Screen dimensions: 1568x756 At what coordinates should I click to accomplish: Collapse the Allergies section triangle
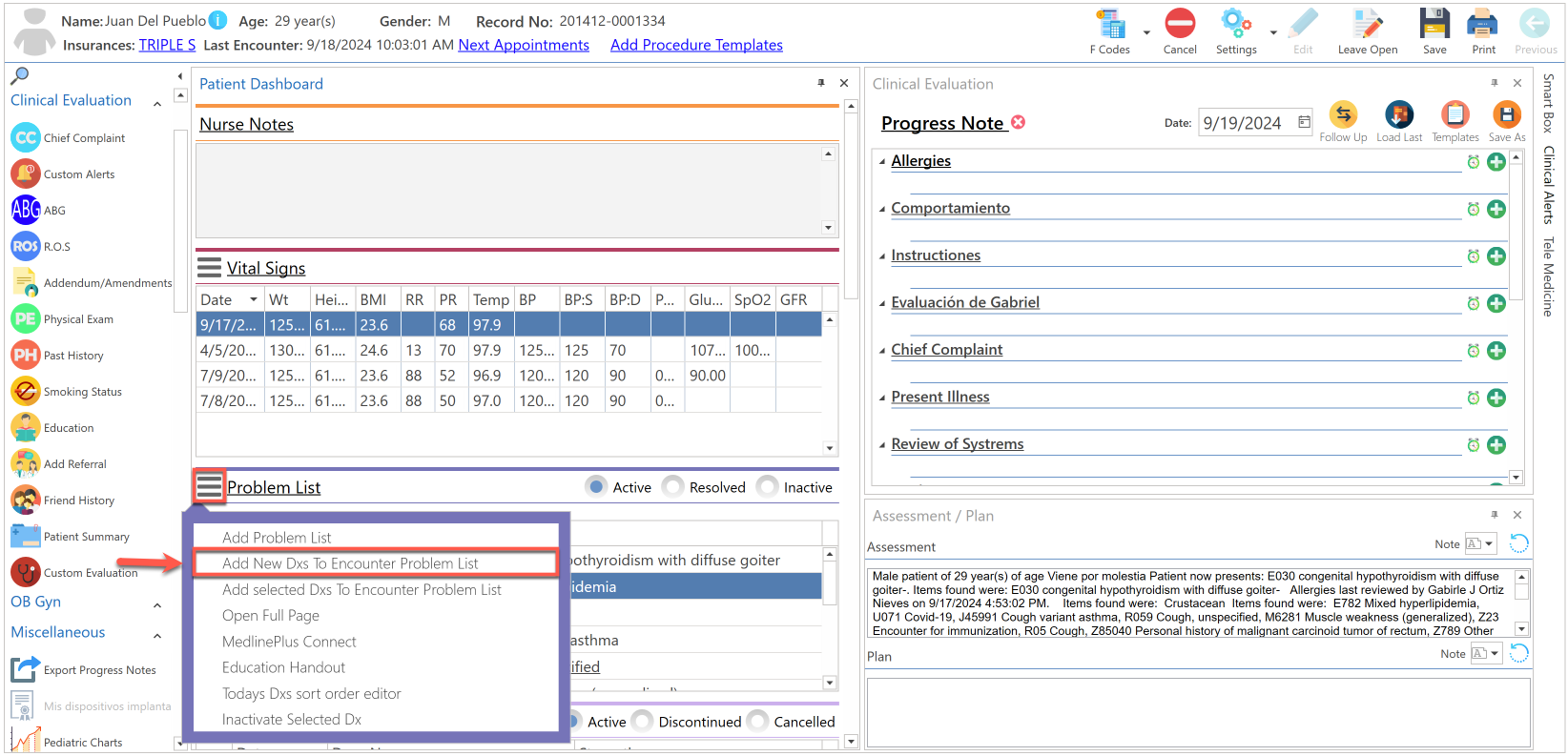coord(882,161)
